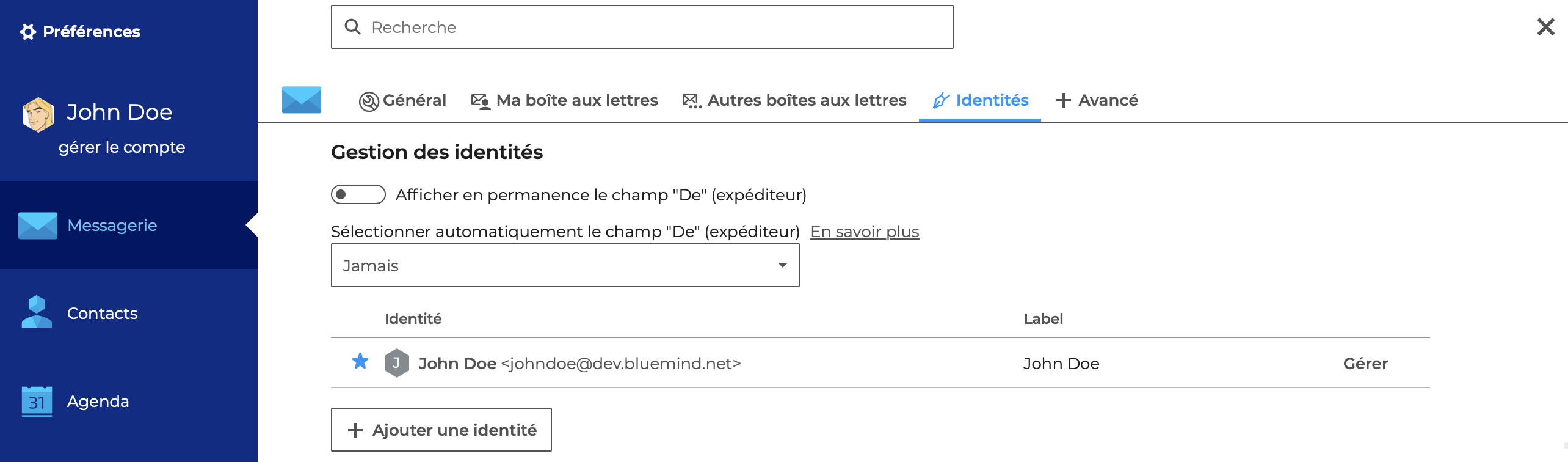This screenshot has height=462, width=1568.
Task: Click the magnifying glass search icon
Action: pyautogui.click(x=353, y=27)
